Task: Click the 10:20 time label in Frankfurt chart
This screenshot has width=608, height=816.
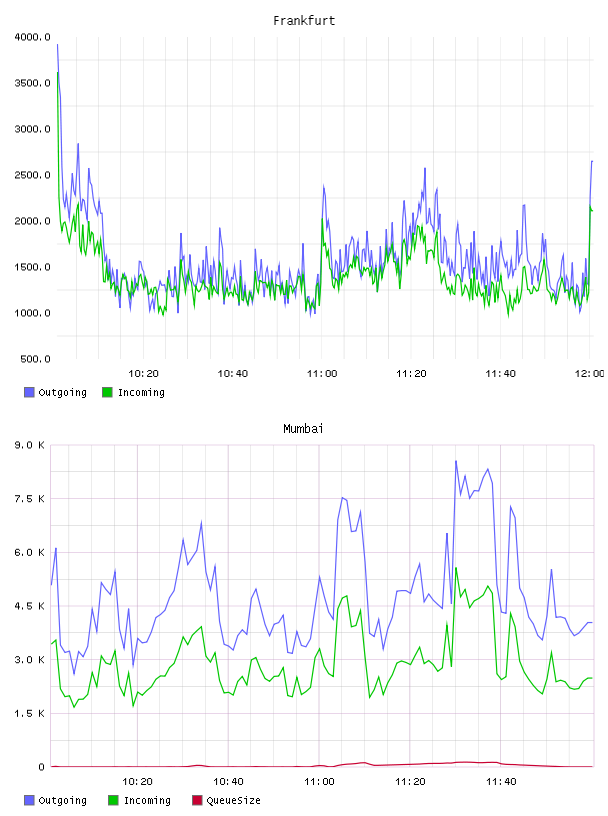Action: coord(143,374)
